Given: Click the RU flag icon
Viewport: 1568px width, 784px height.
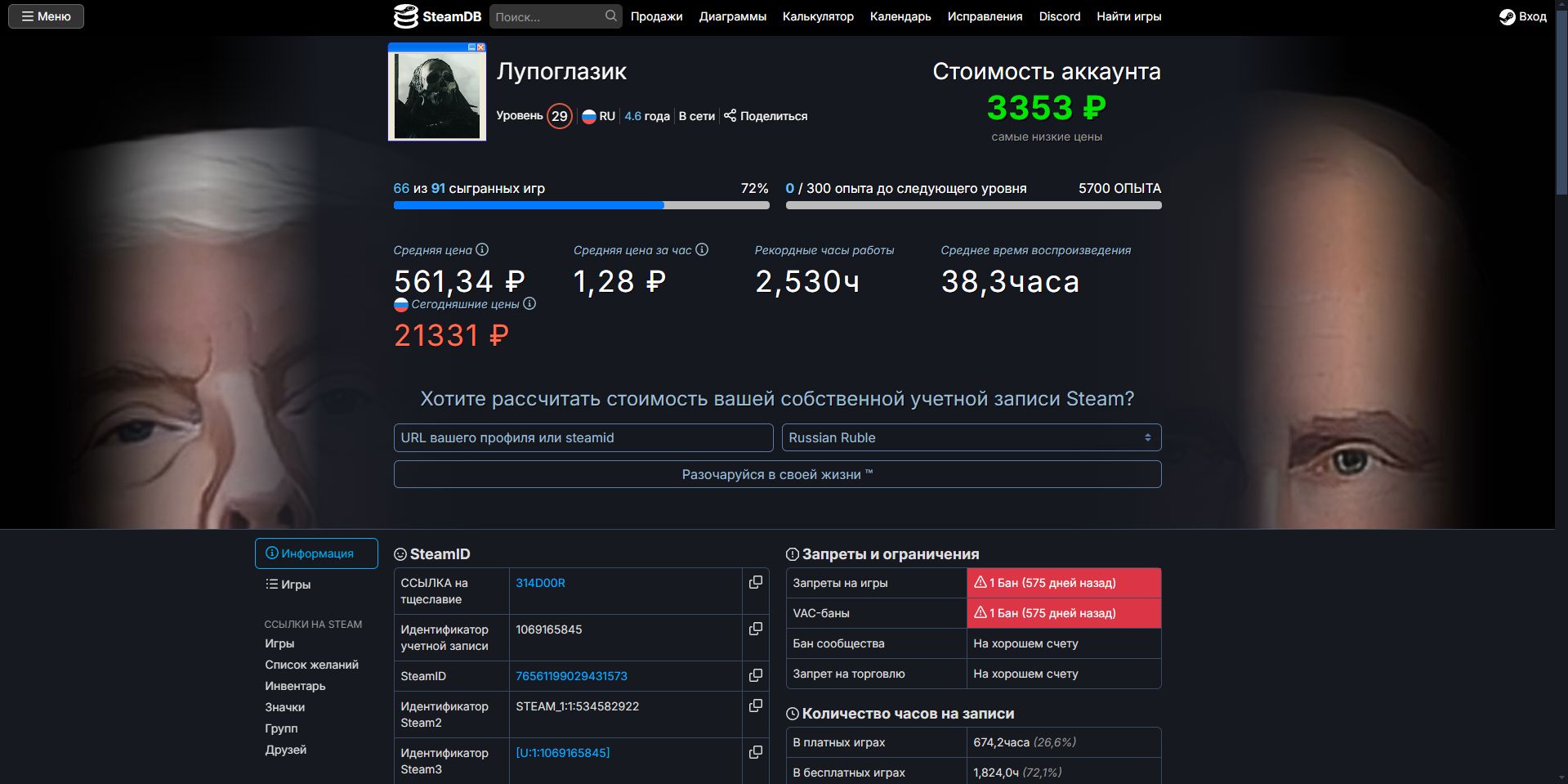Looking at the screenshot, I should pos(588,116).
